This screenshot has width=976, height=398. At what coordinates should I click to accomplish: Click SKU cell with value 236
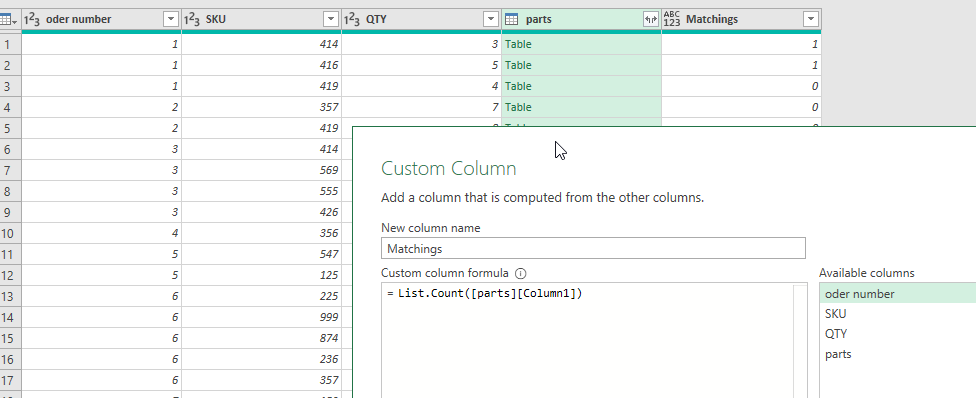(x=261, y=359)
